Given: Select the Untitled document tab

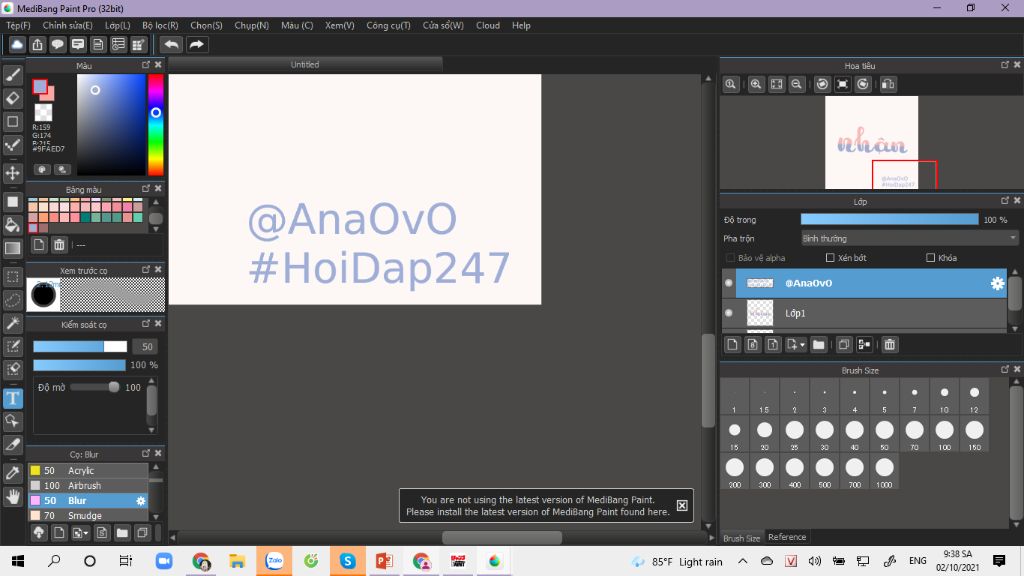Looking at the screenshot, I should (305, 65).
